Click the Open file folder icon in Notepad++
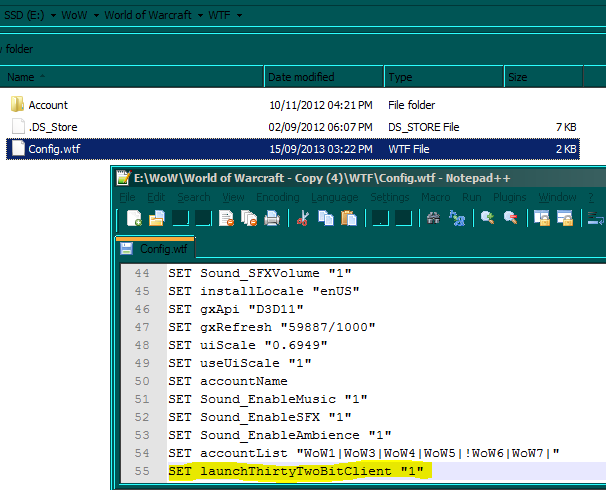606x490 pixels. point(157,218)
